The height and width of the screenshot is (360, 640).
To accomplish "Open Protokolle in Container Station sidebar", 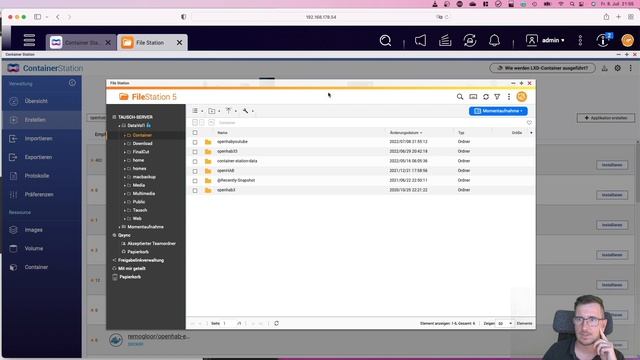I will pos(37,176).
